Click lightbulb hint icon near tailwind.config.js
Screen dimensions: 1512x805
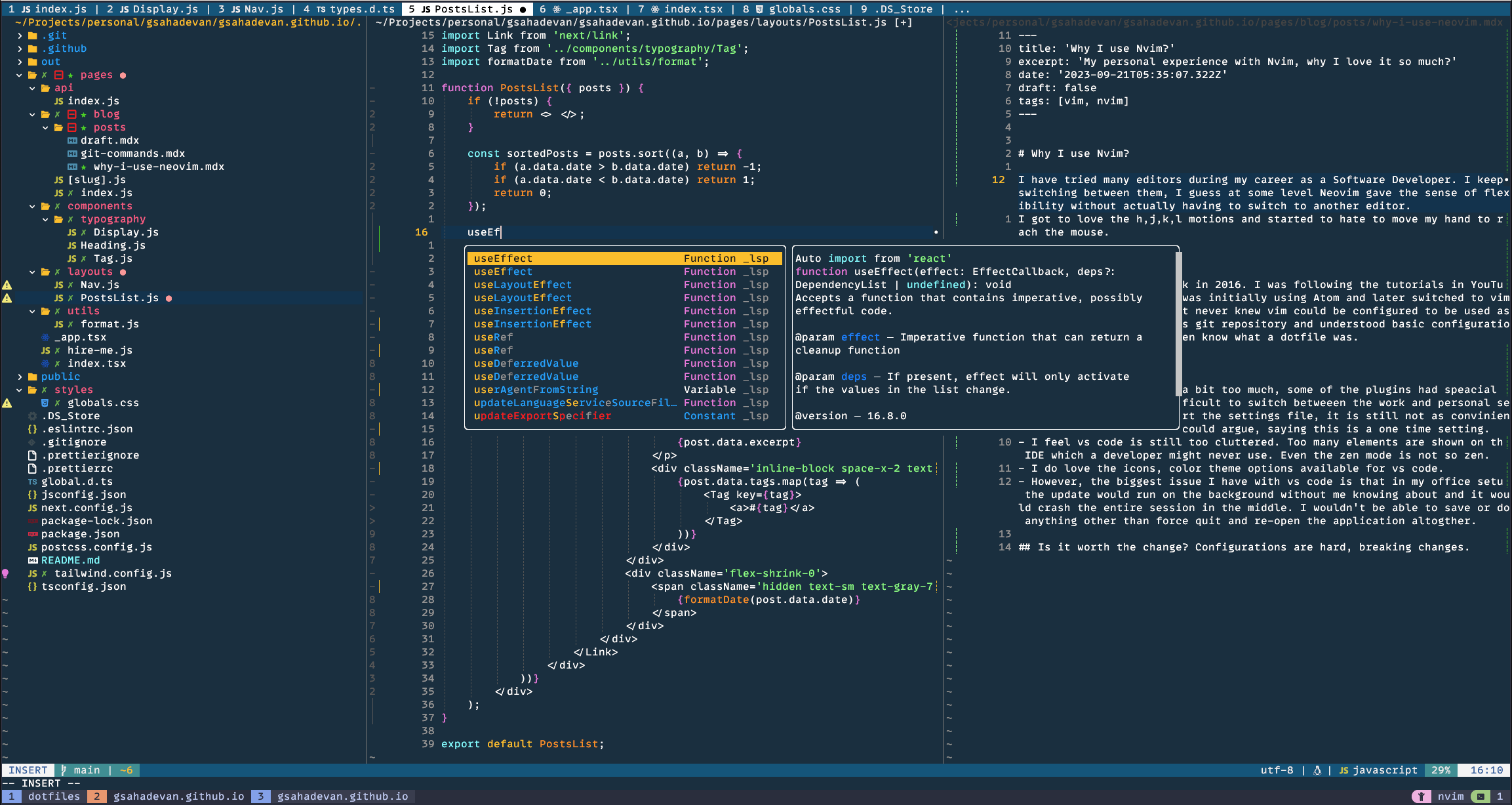(x=6, y=573)
